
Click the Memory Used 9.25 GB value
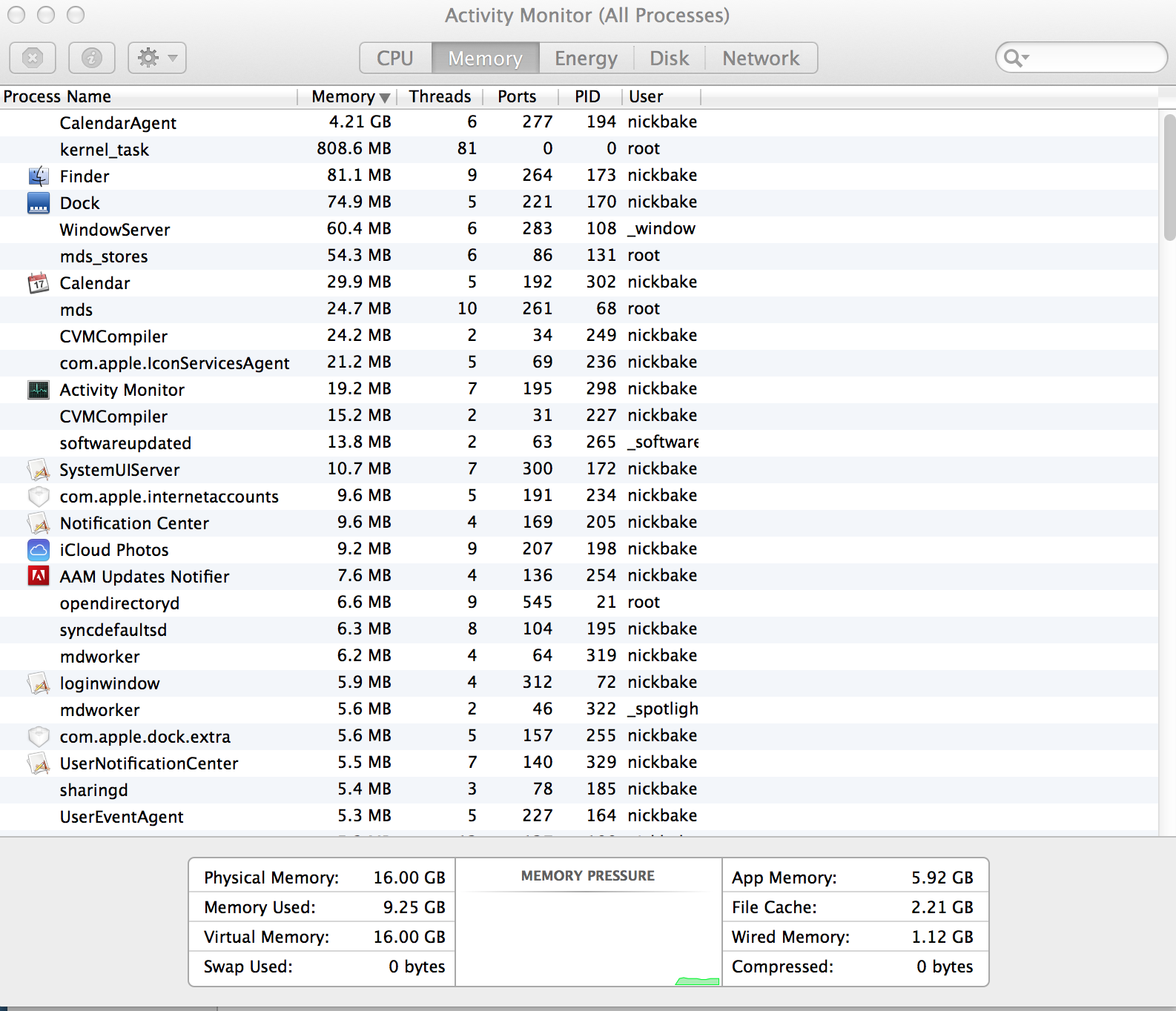coord(414,907)
